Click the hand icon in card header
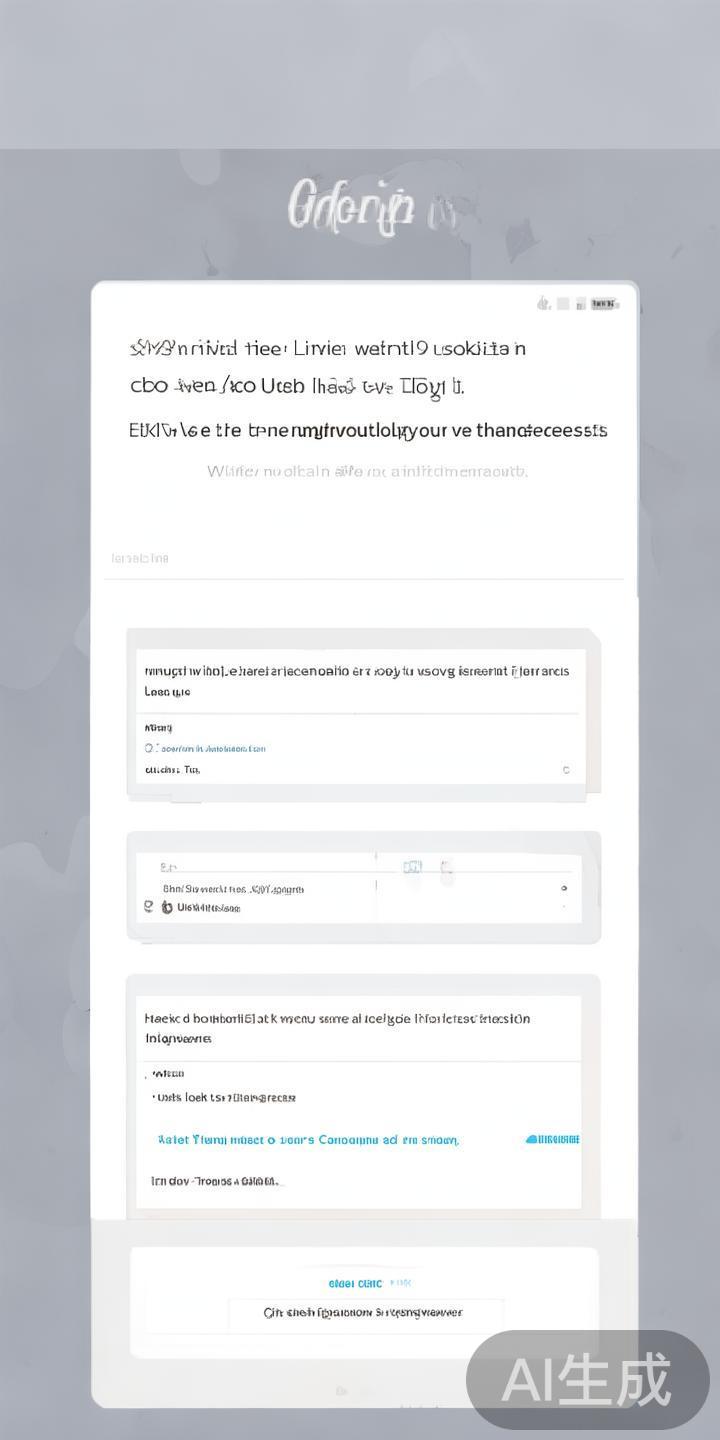This screenshot has width=720, height=1440. click(x=544, y=303)
